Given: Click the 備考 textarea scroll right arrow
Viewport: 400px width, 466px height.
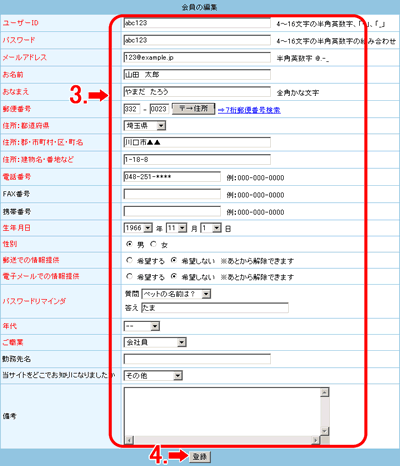Looking at the screenshot, I should tap(315, 440).
